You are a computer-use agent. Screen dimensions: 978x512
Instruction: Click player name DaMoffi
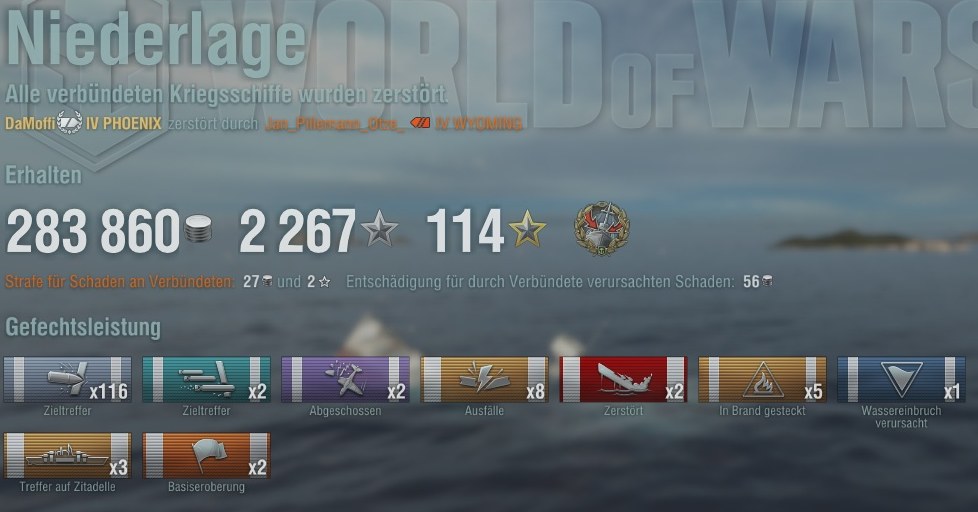[30, 123]
